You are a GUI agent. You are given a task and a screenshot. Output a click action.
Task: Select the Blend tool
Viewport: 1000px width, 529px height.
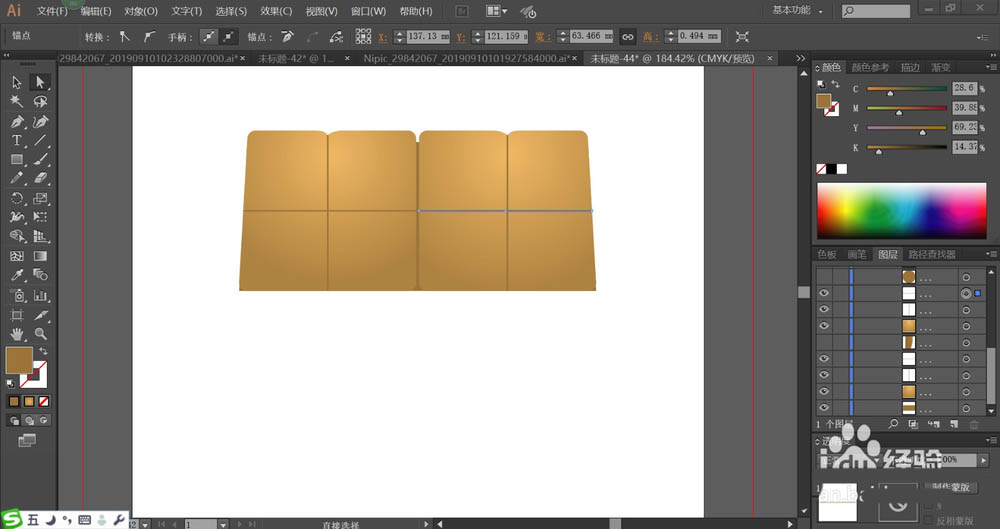tap(40, 275)
